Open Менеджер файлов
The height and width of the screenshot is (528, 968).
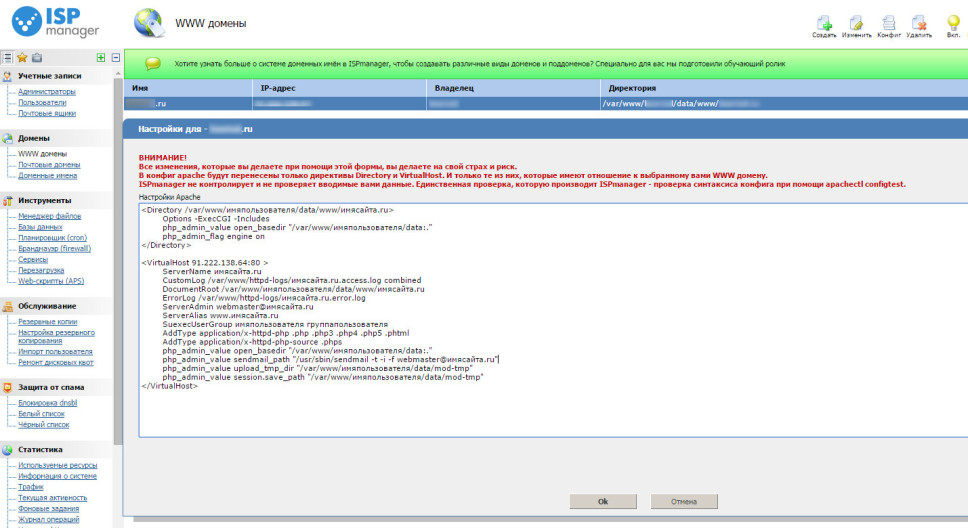[49, 216]
